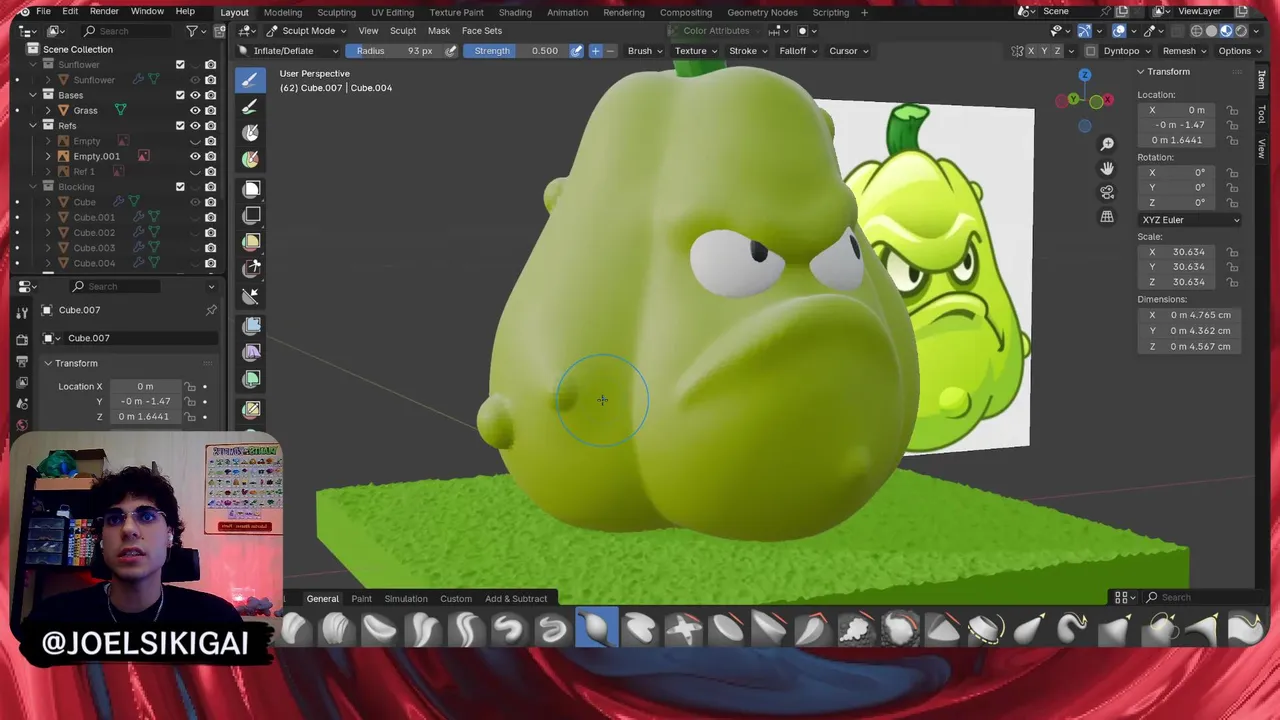Hide Empty.001 with its eye icon
The image size is (1280, 720).
point(195,156)
